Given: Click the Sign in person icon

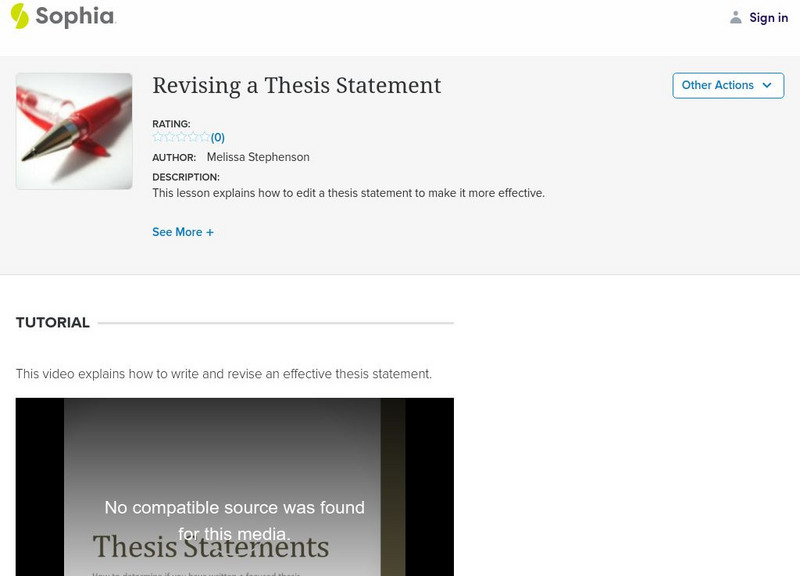Looking at the screenshot, I should click(x=734, y=16).
